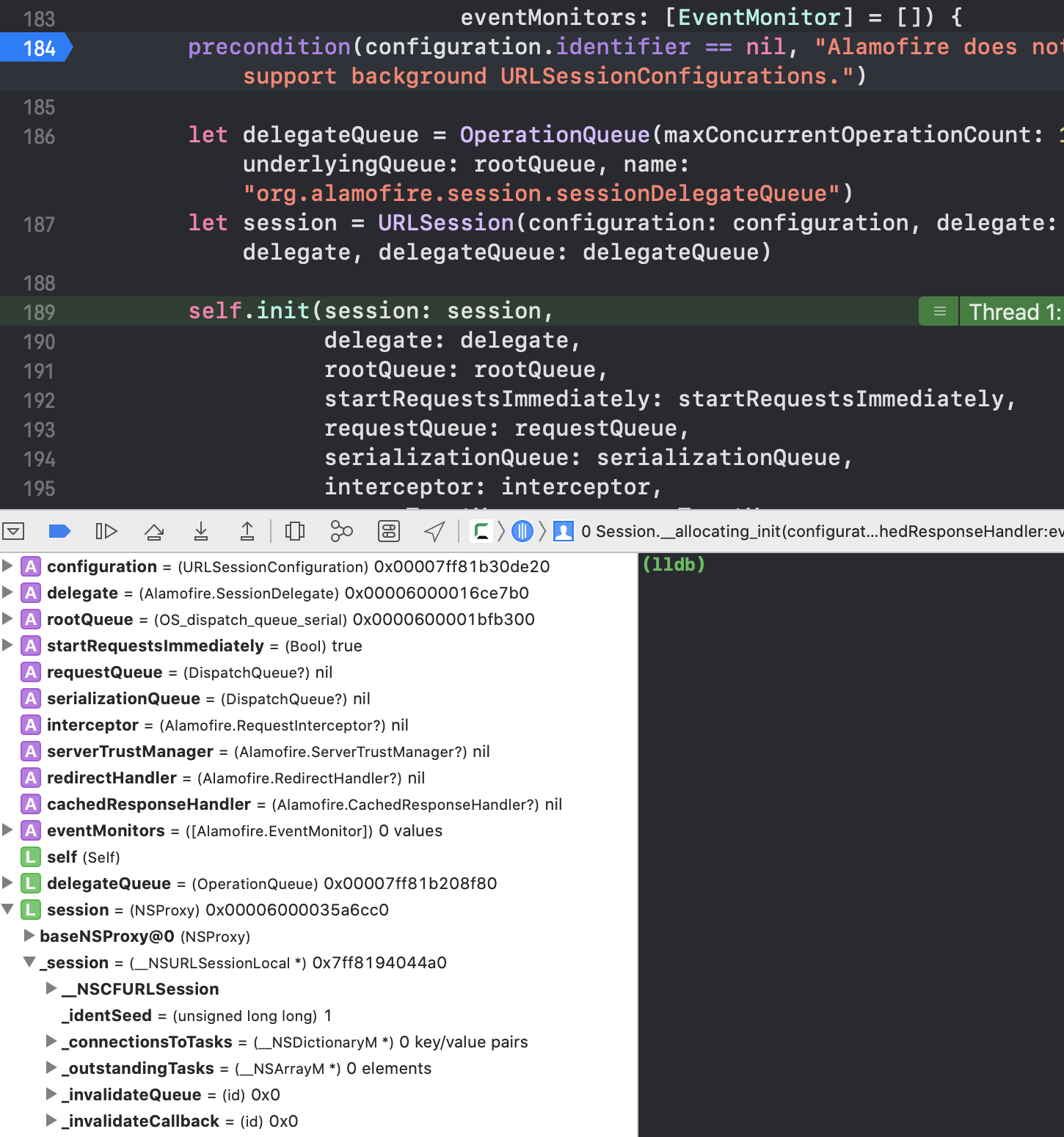This screenshot has width=1064, height=1137.
Task: Open Debug View Hierarchy
Action: pyautogui.click(x=295, y=531)
